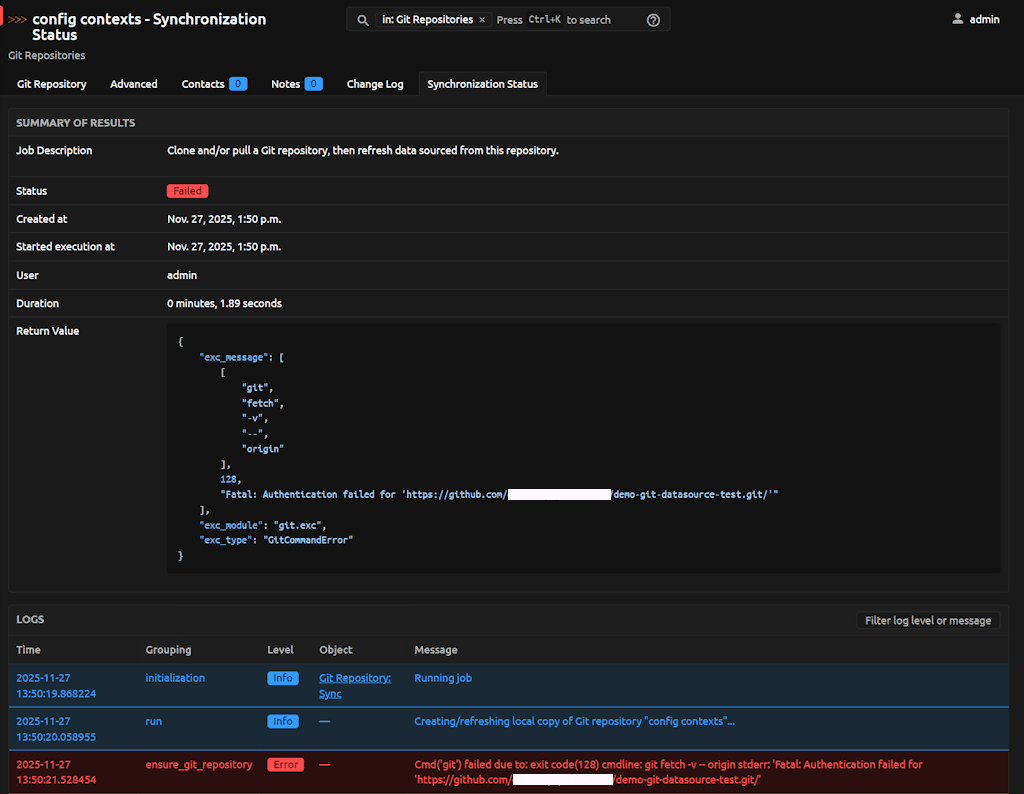
Task: Click the Return Value JSON code block
Action: (x=582, y=448)
